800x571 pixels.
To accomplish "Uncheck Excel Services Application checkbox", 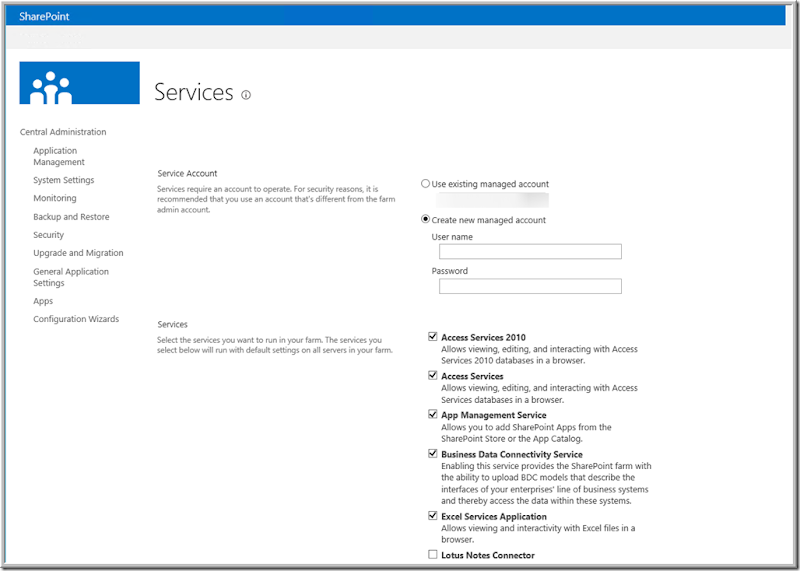I will click(433, 516).
